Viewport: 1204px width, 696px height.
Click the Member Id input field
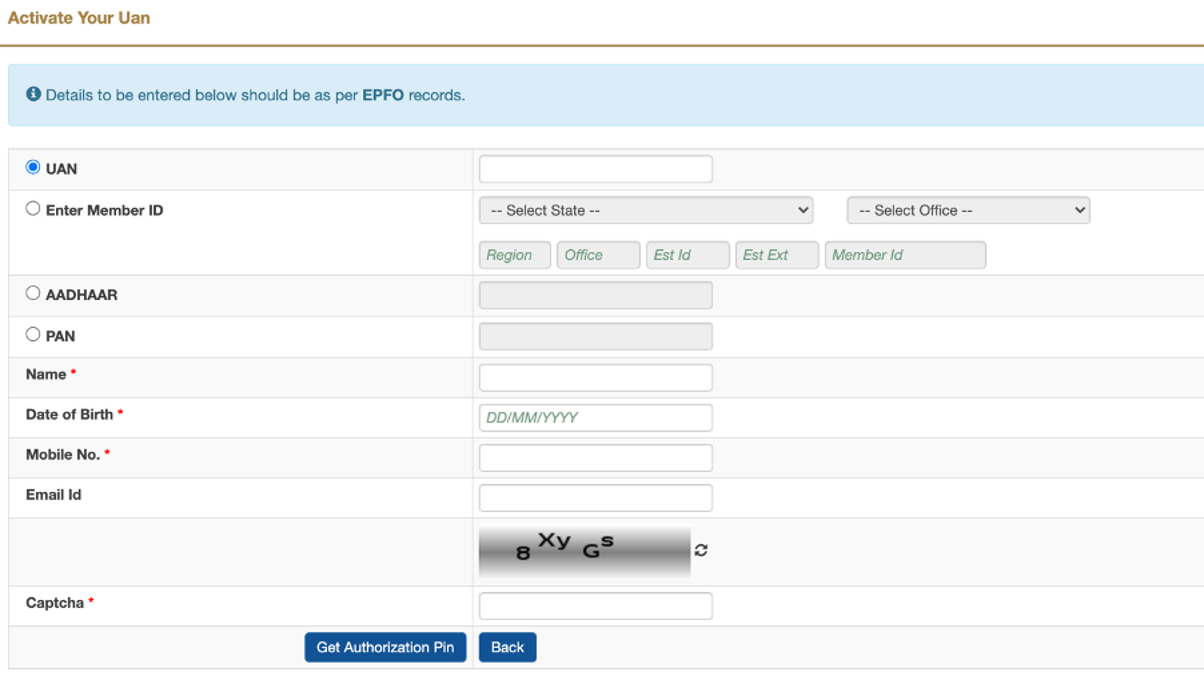coord(905,255)
